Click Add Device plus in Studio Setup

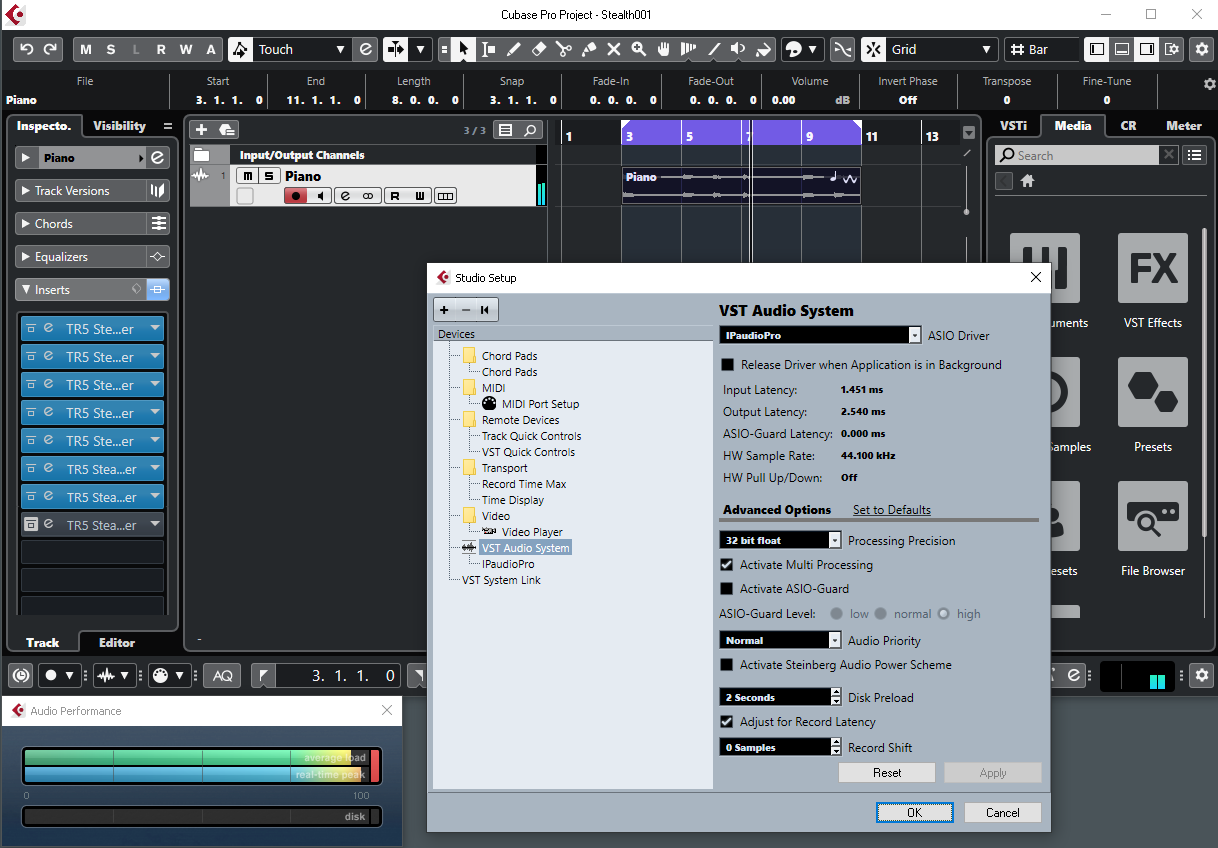tap(444, 310)
